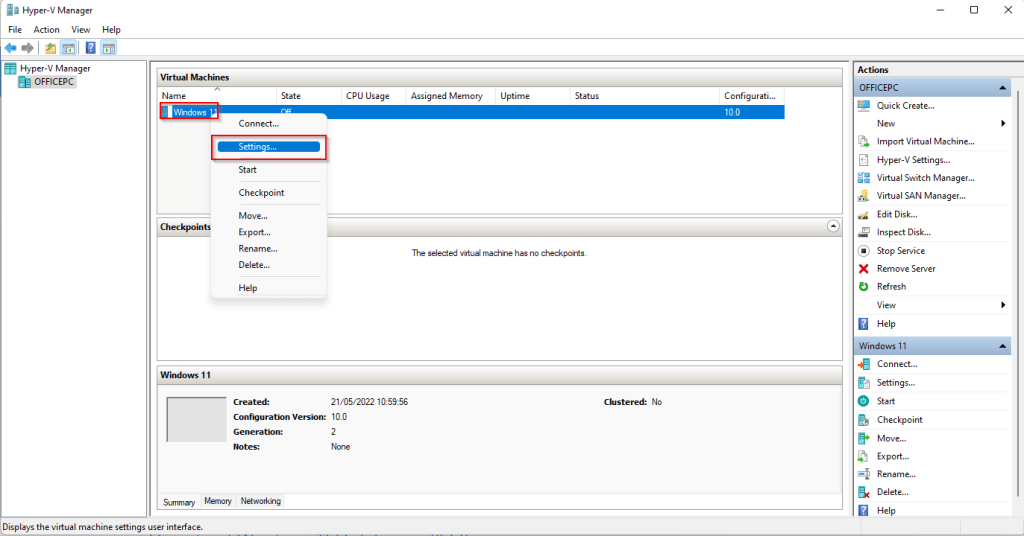Screen dimensions: 1024x536
Task: Select OFFICEPC in the tree pane
Action: tap(54, 82)
